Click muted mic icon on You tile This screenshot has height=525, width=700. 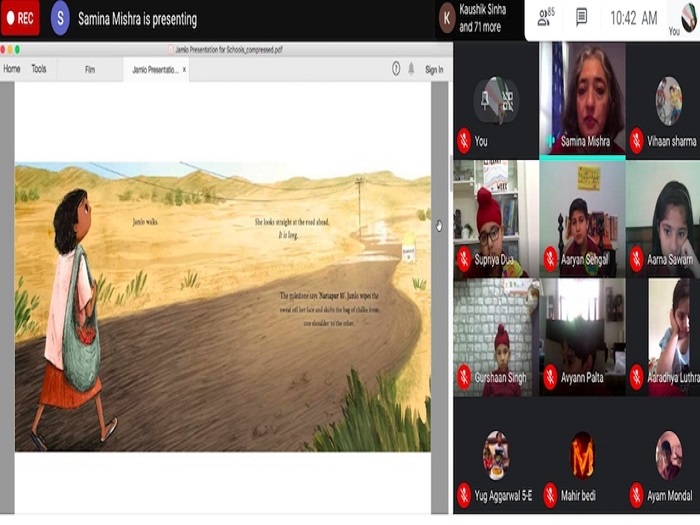(464, 141)
